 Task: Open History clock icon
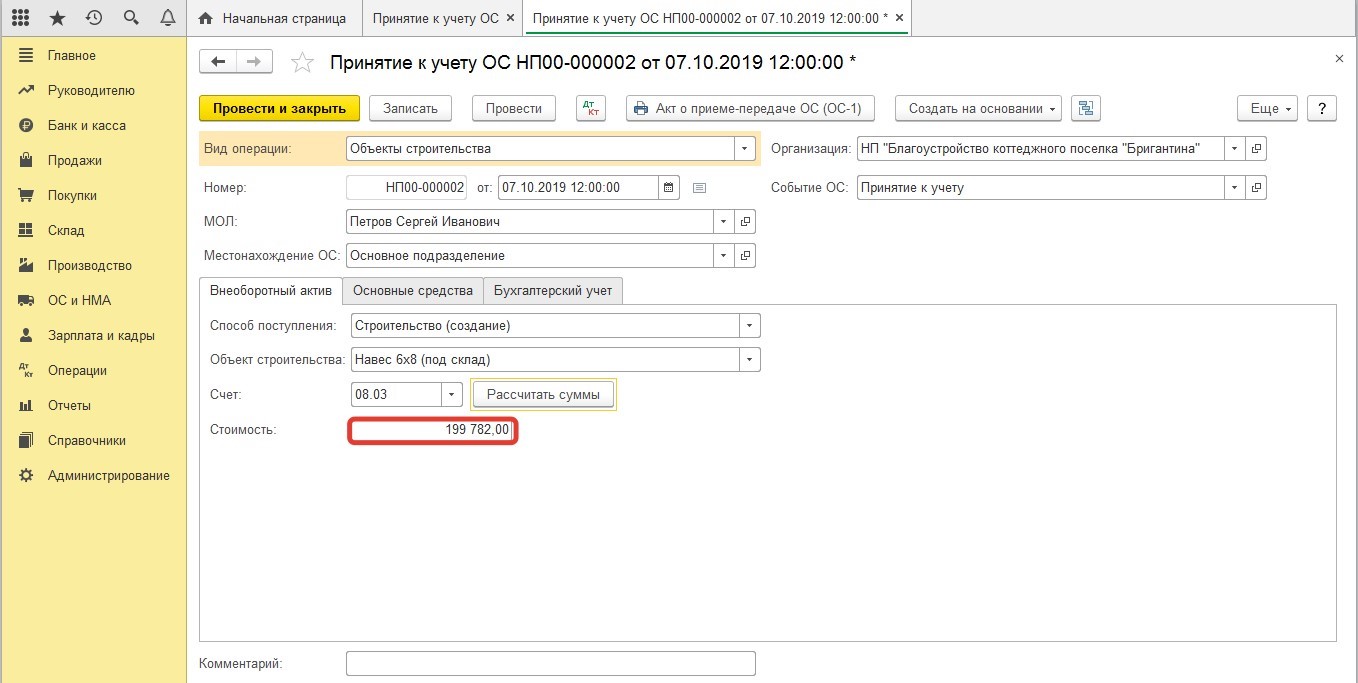point(94,18)
